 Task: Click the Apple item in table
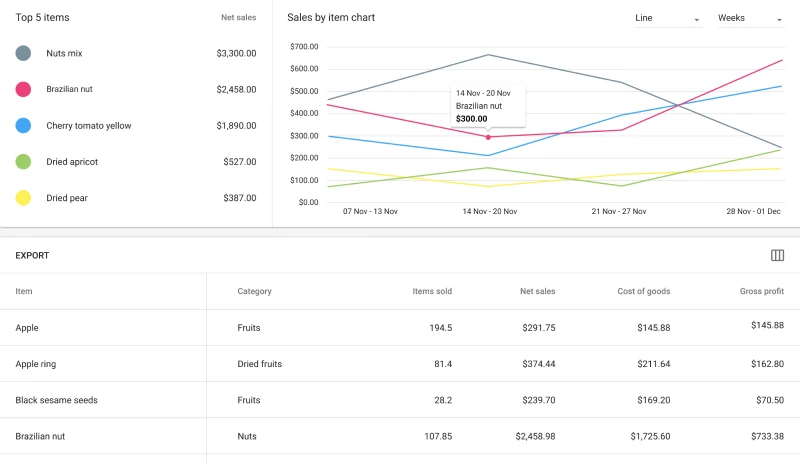28,327
